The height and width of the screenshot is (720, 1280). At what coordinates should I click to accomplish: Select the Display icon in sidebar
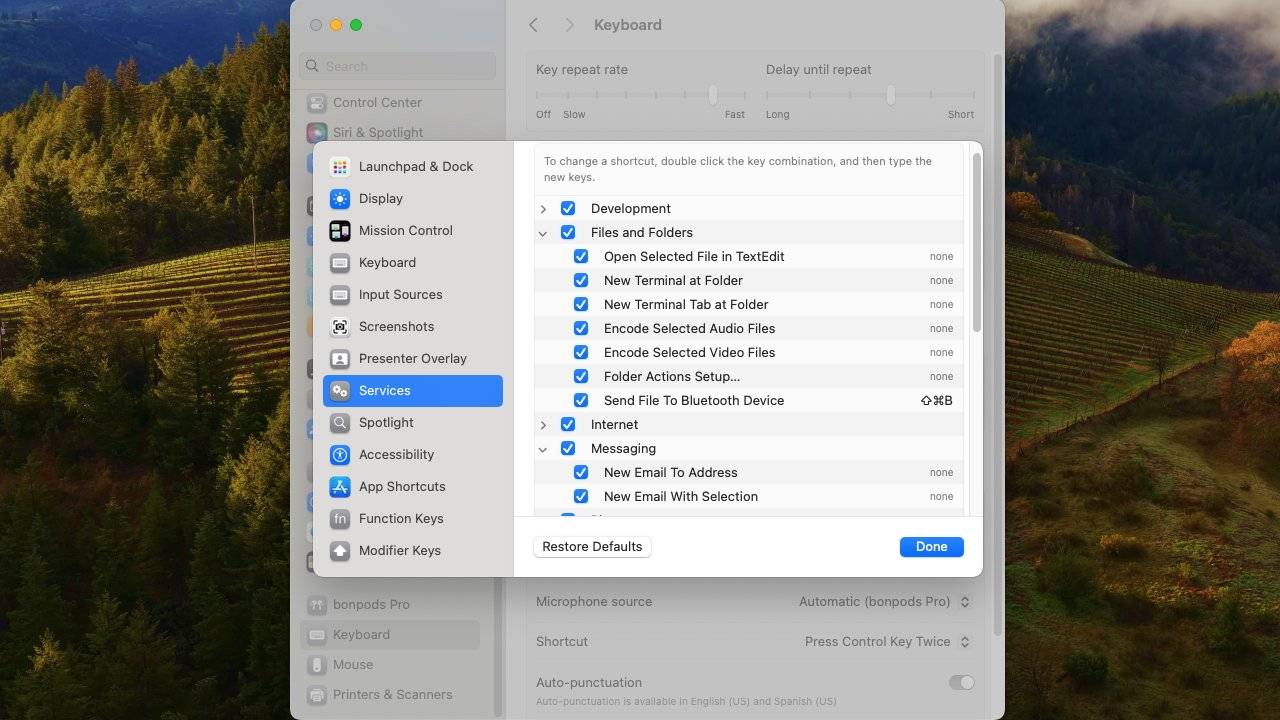point(340,199)
